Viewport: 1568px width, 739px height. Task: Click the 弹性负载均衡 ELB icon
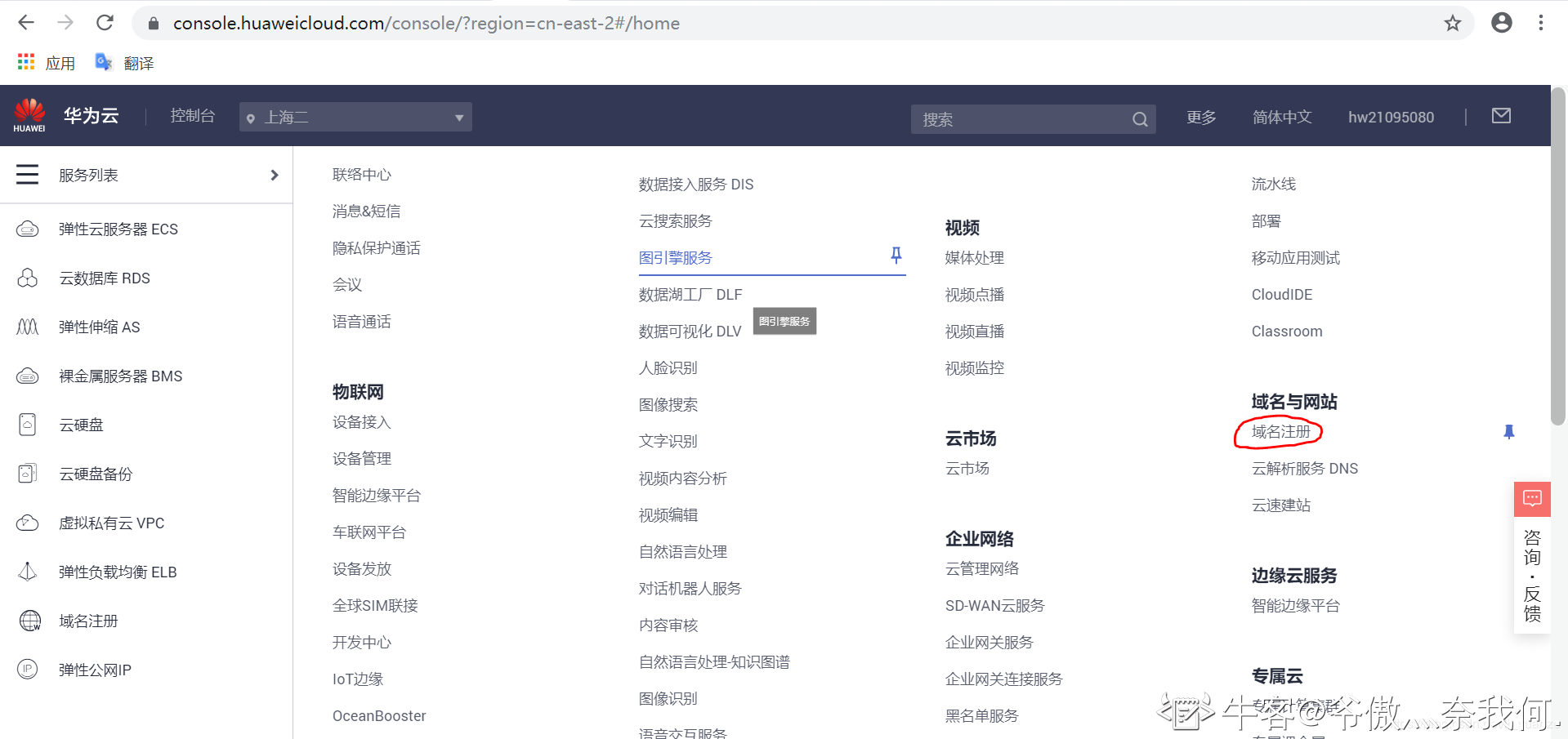point(28,572)
